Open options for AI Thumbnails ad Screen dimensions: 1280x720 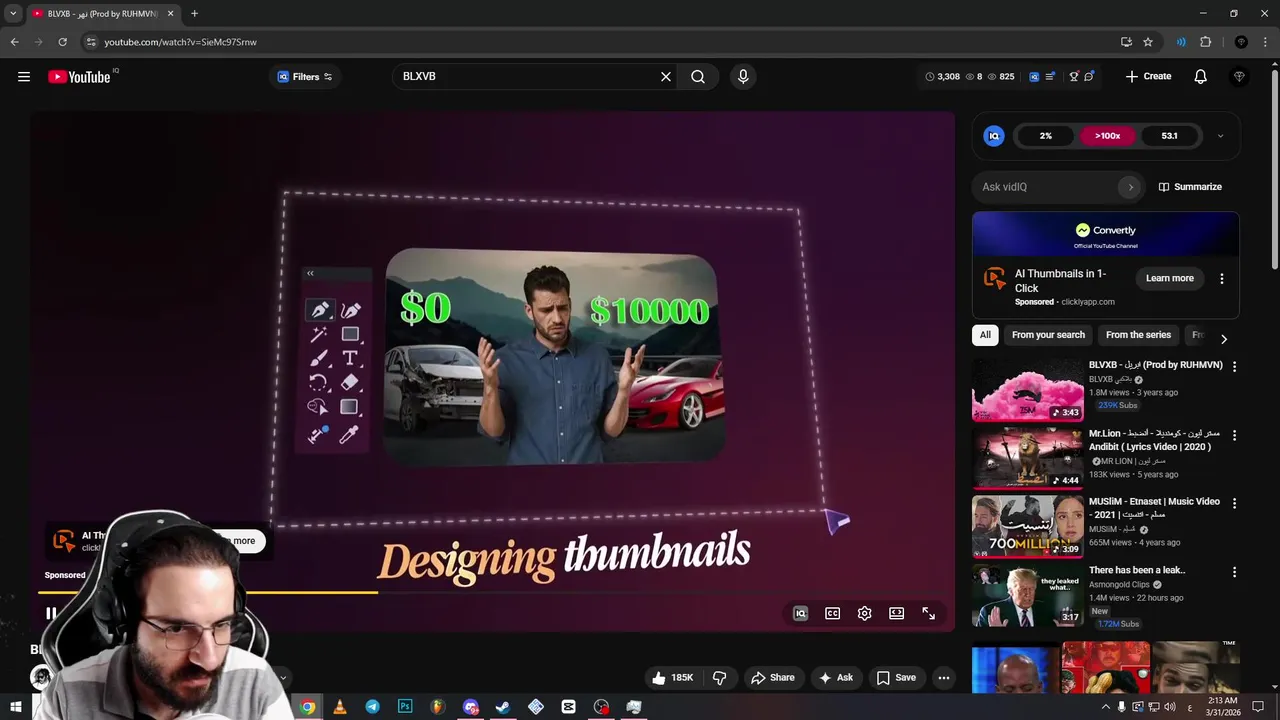[1222, 278]
